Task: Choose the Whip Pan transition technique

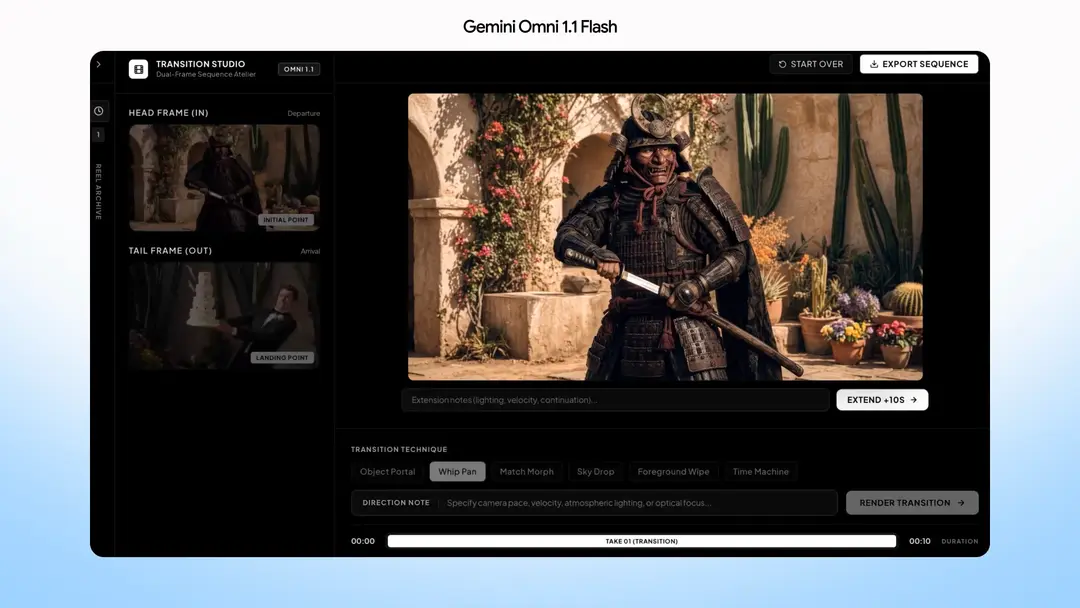Action: click(x=457, y=472)
